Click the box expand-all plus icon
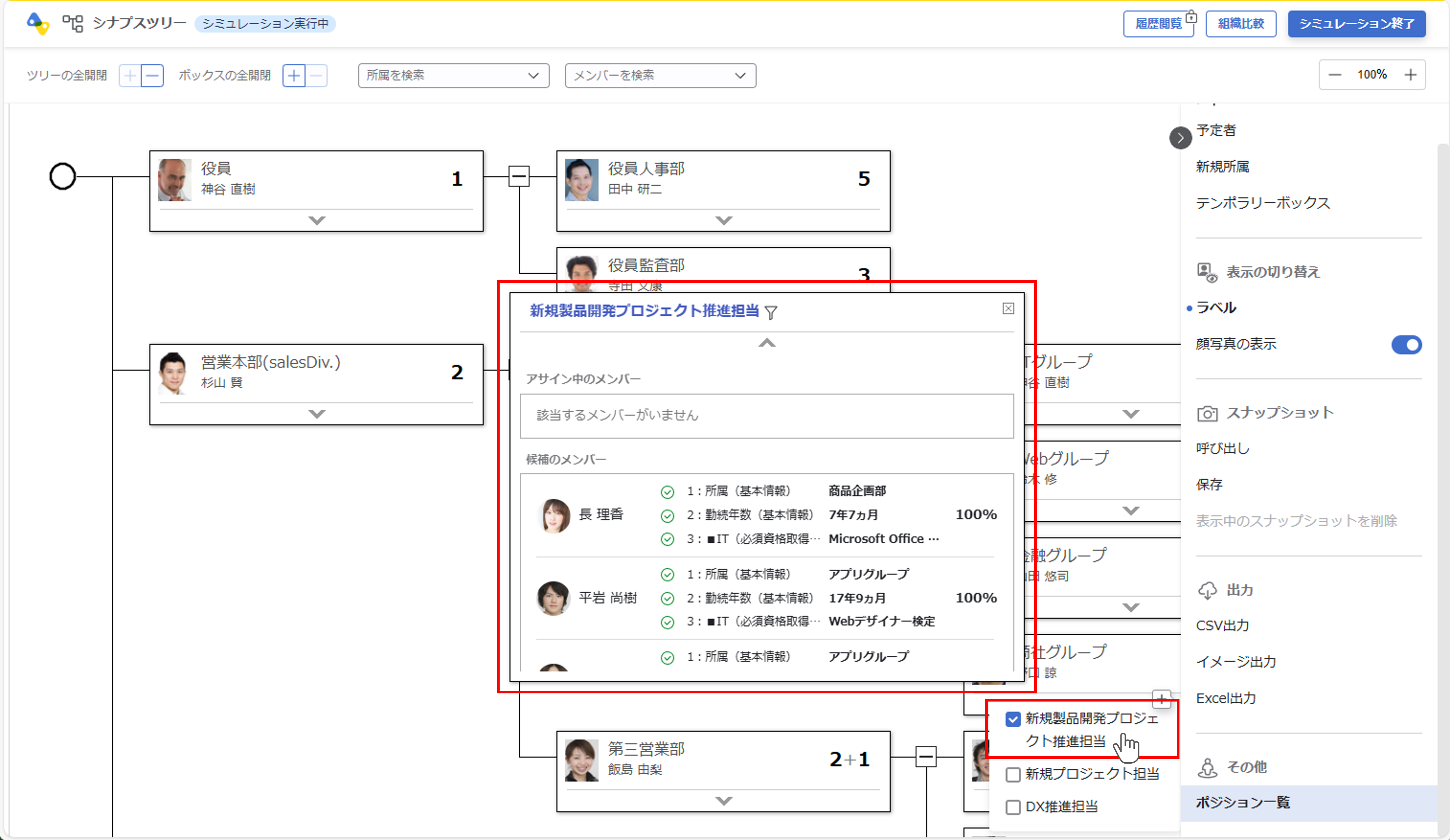Viewport: 1450px width, 840px height. pos(294,75)
